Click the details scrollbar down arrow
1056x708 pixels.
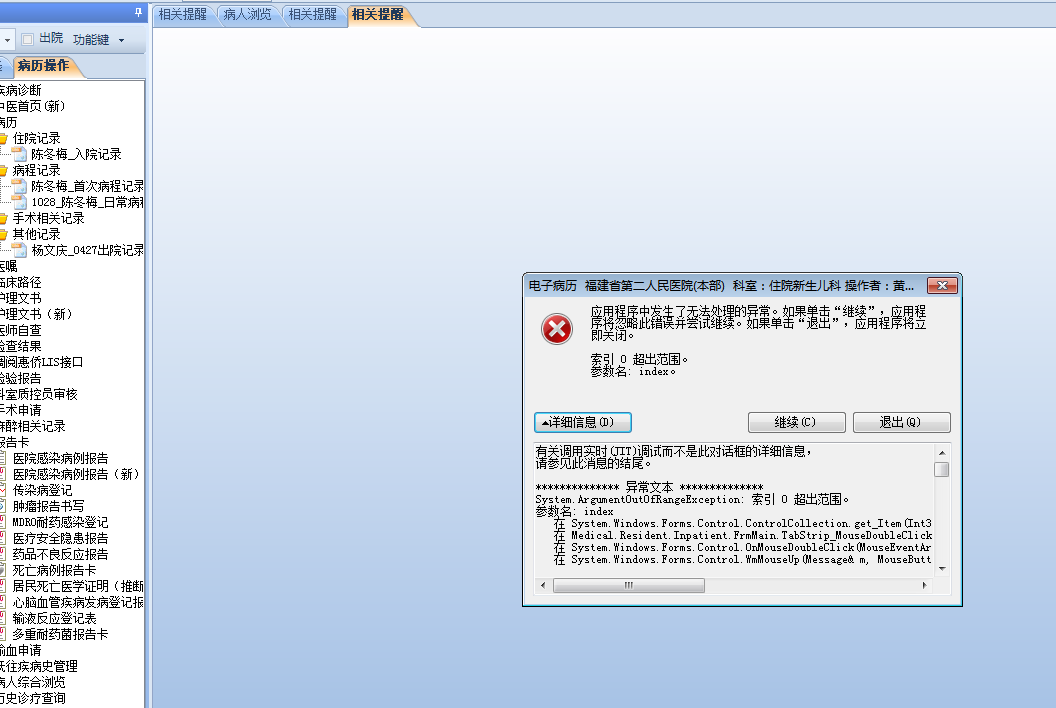pos(942,569)
